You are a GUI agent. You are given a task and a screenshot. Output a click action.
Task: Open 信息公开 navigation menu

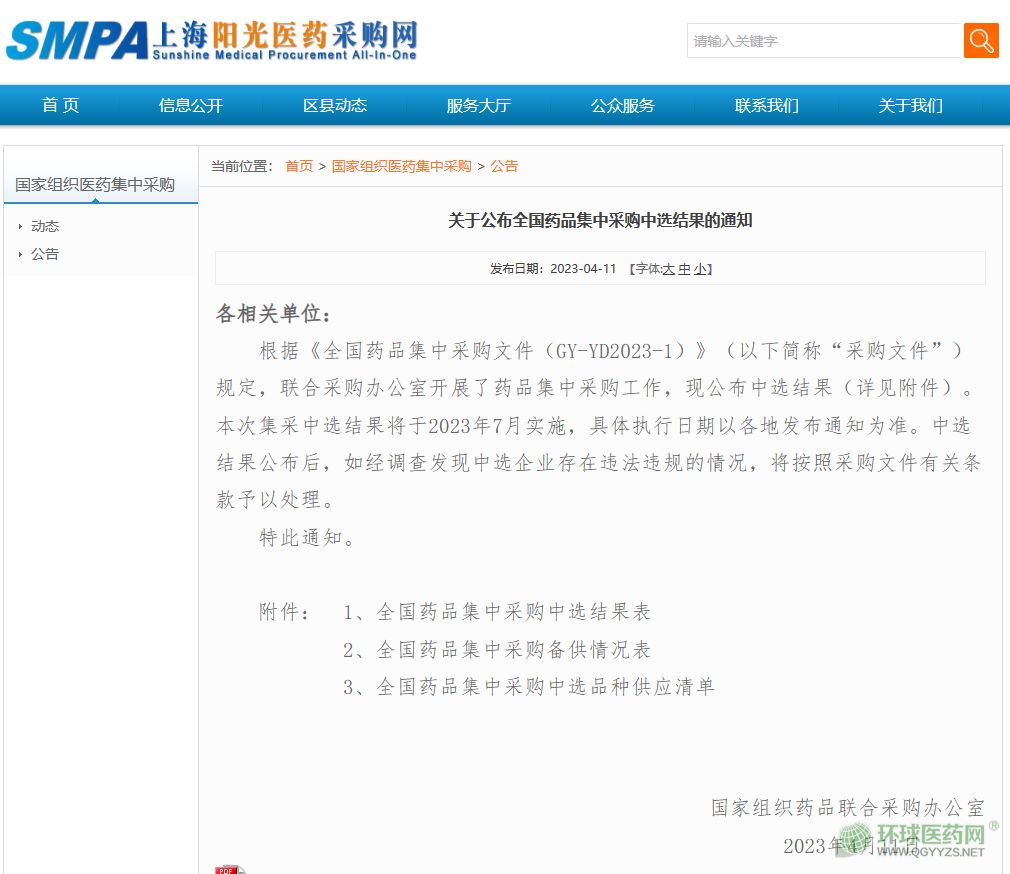click(x=190, y=105)
